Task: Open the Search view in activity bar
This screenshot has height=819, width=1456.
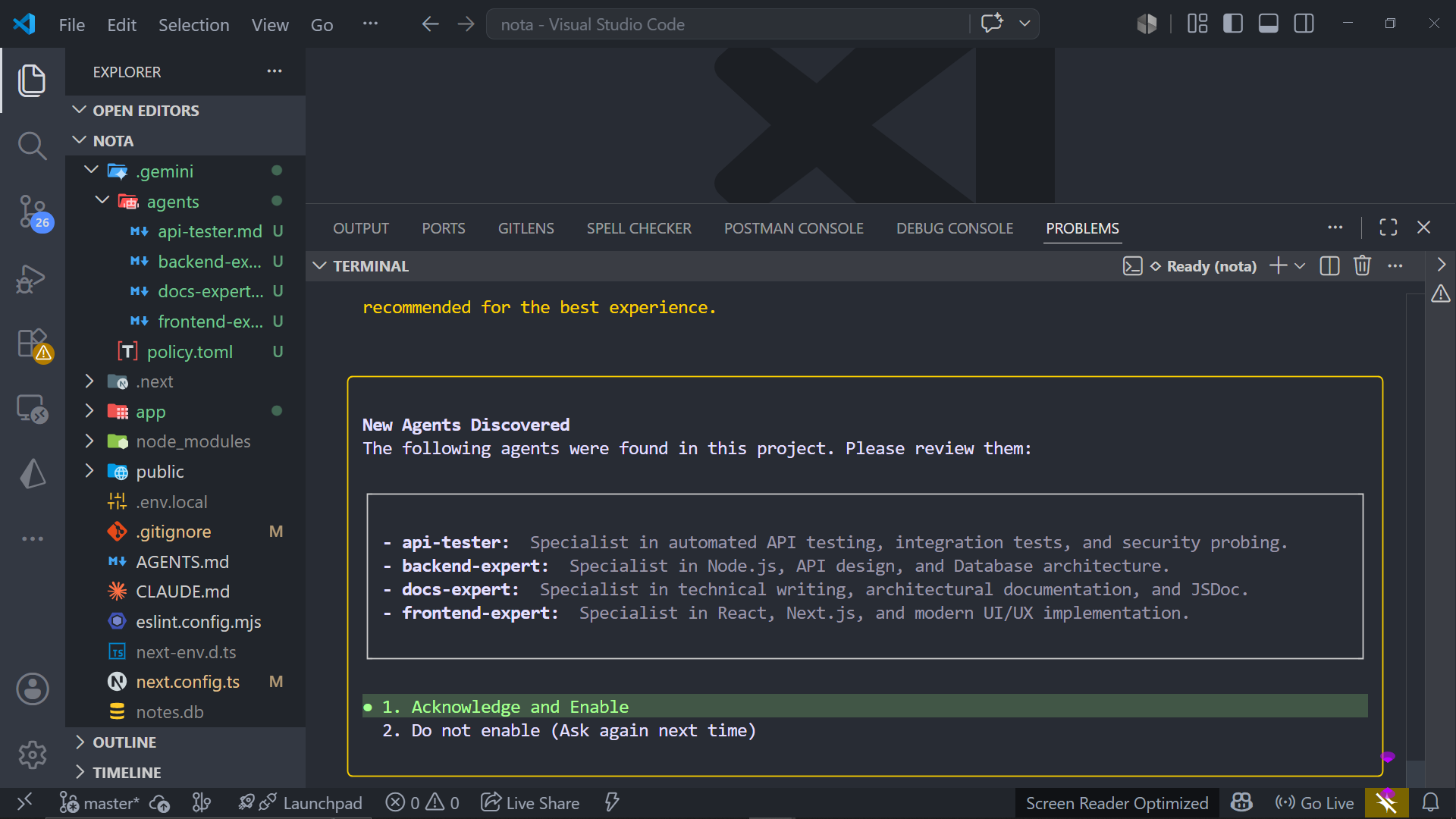Action: pos(32,146)
